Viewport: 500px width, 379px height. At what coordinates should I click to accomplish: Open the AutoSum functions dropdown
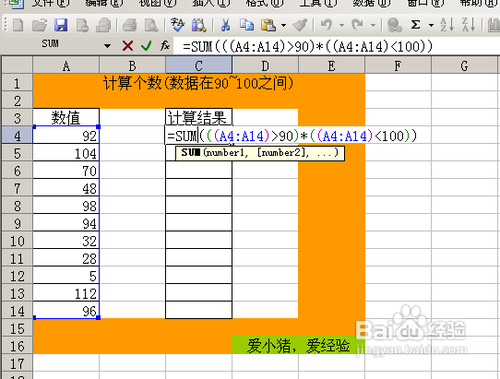(431, 25)
